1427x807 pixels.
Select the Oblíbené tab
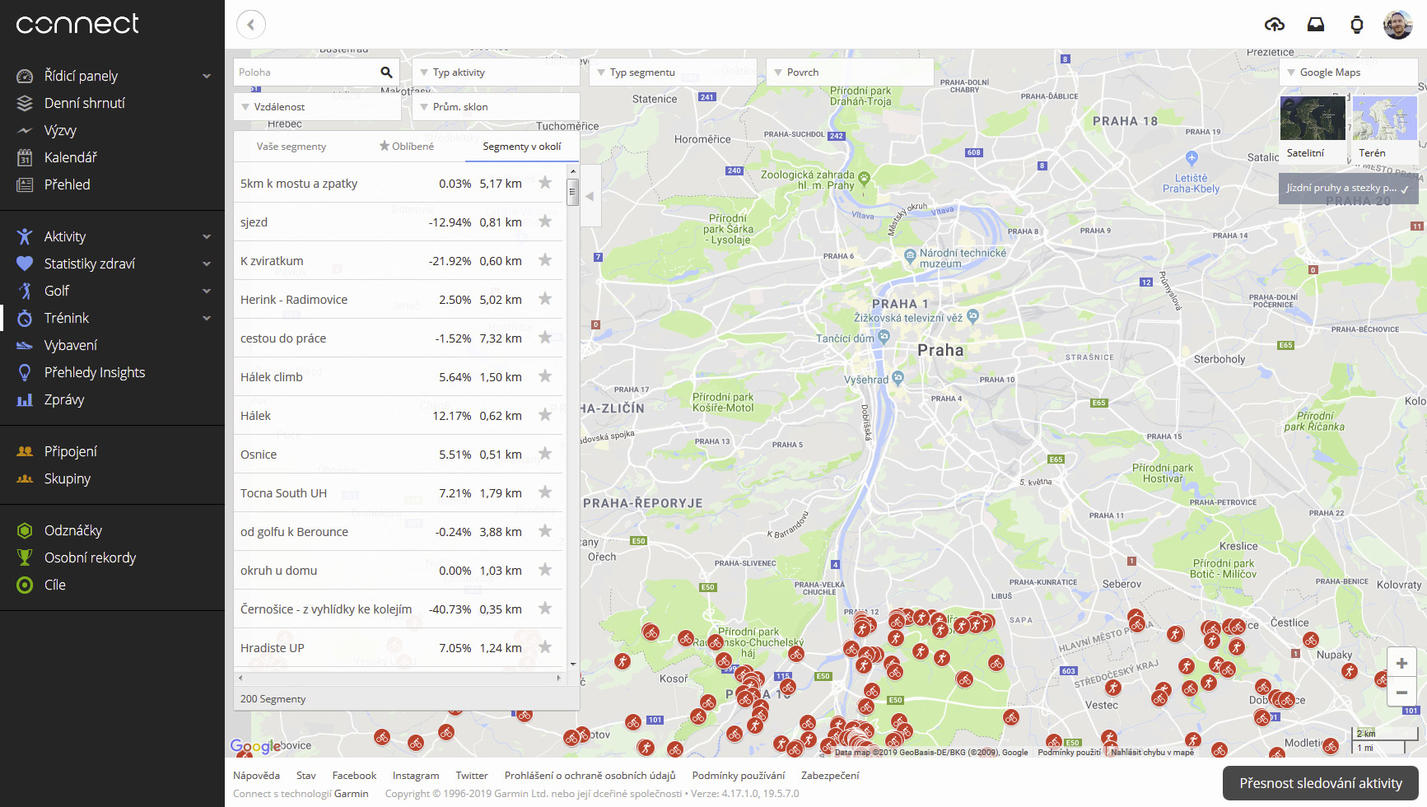(407, 147)
